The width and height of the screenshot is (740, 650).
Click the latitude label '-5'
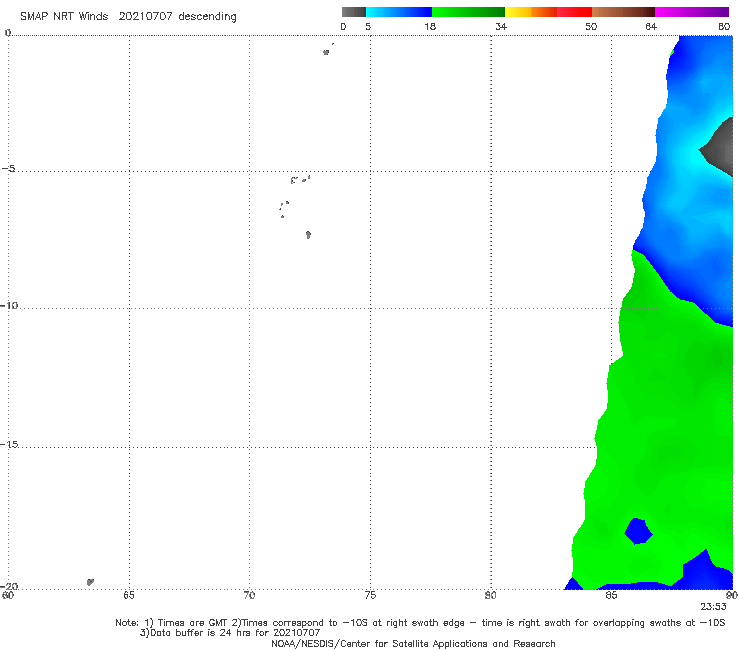click(x=8, y=169)
